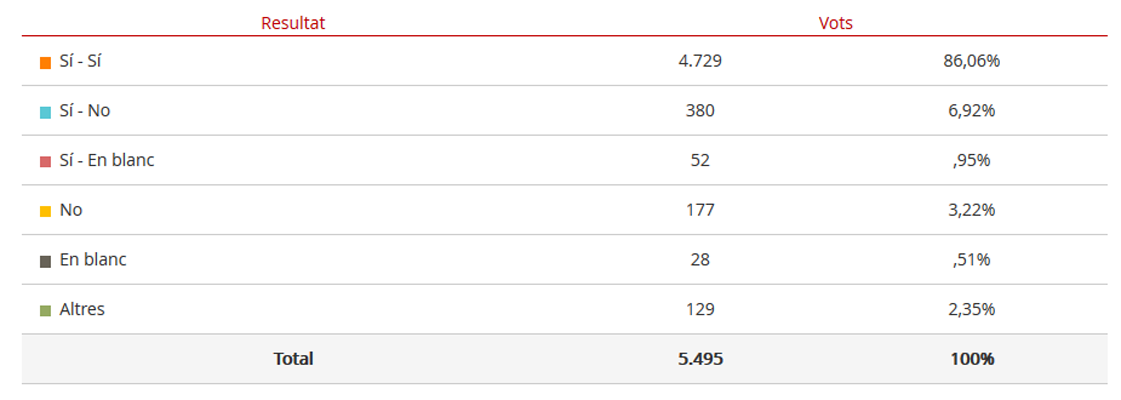Image resolution: width=1121 pixels, height=400 pixels.
Task: Click the 2,35% Altres percentage
Action: (972, 309)
